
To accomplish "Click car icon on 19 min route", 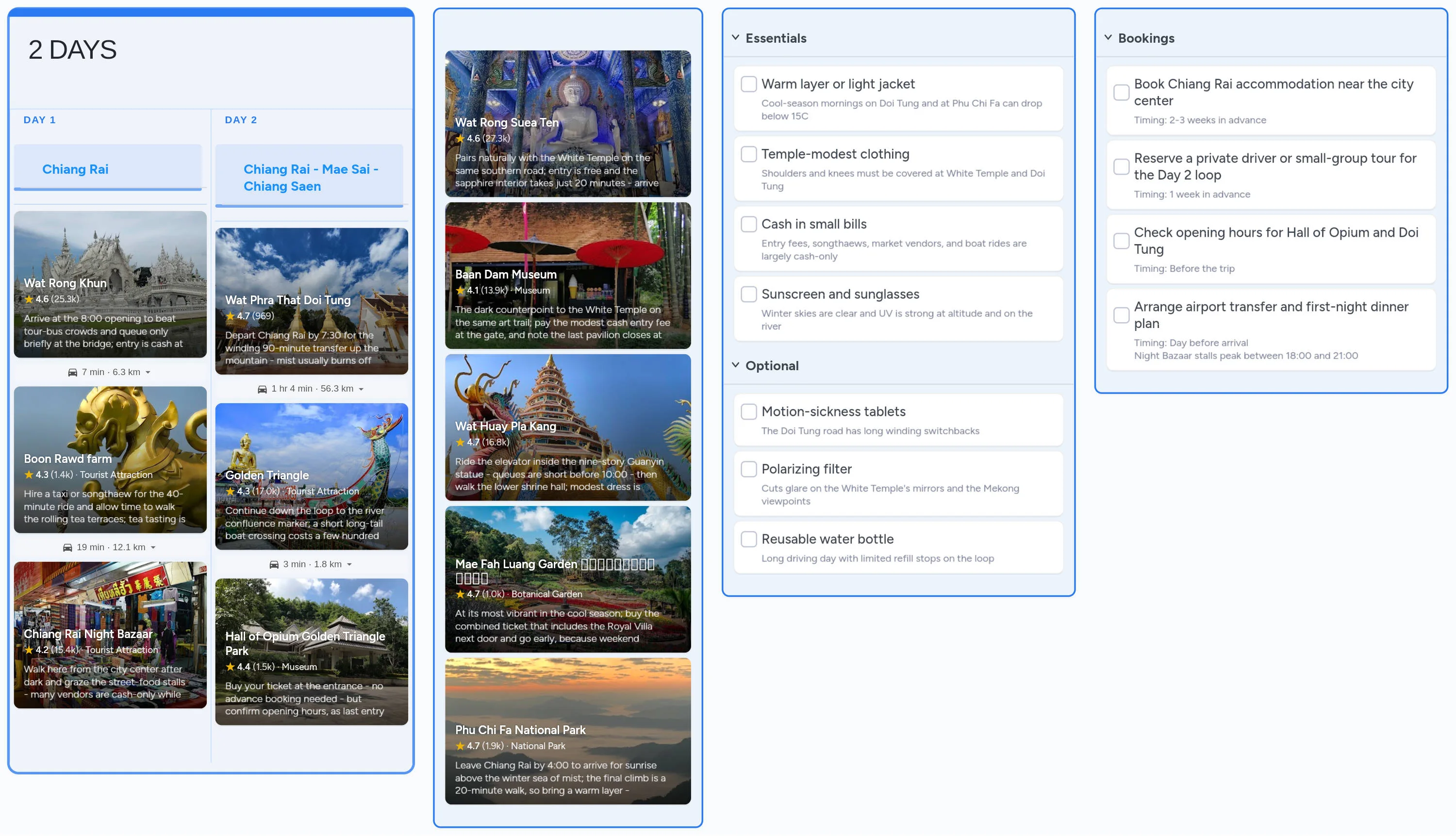I will (x=68, y=547).
